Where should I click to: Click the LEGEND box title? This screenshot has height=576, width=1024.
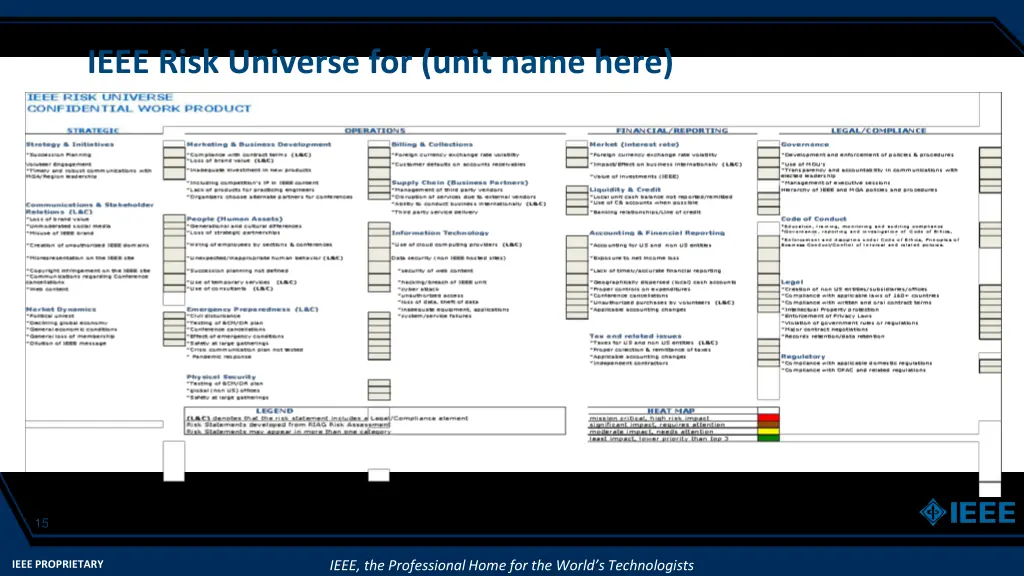[274, 411]
